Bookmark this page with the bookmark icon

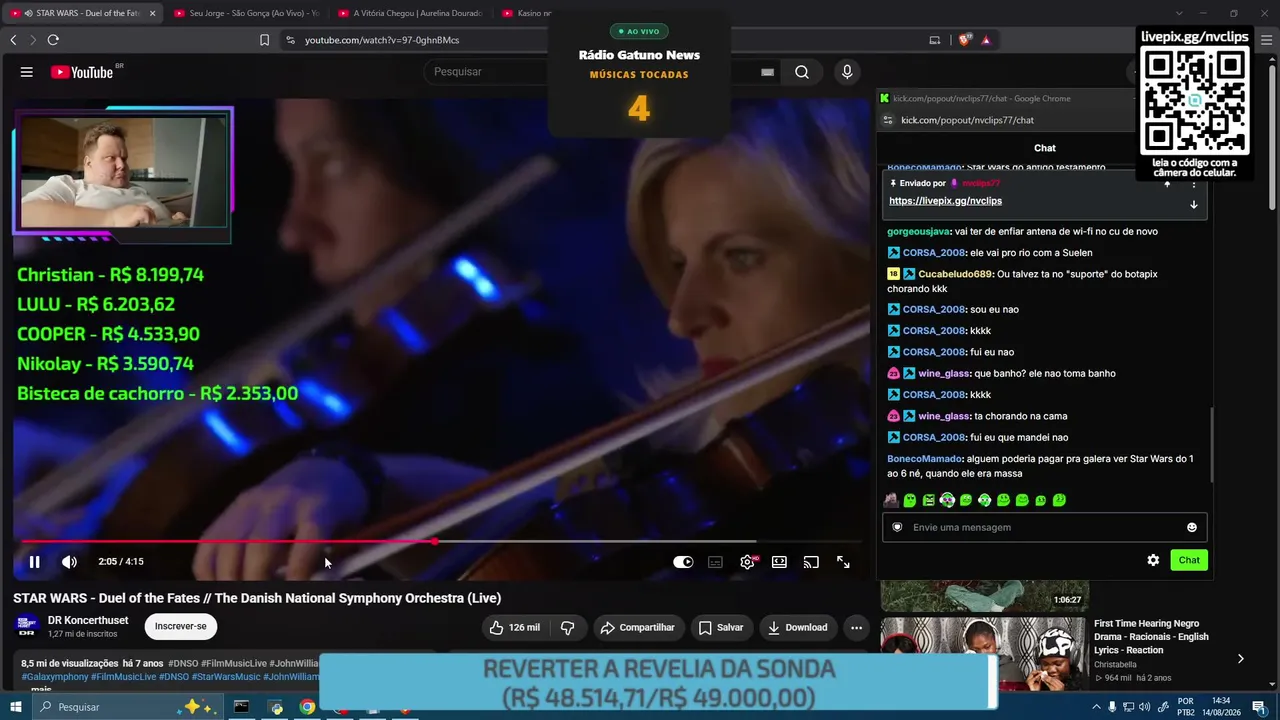[264, 40]
